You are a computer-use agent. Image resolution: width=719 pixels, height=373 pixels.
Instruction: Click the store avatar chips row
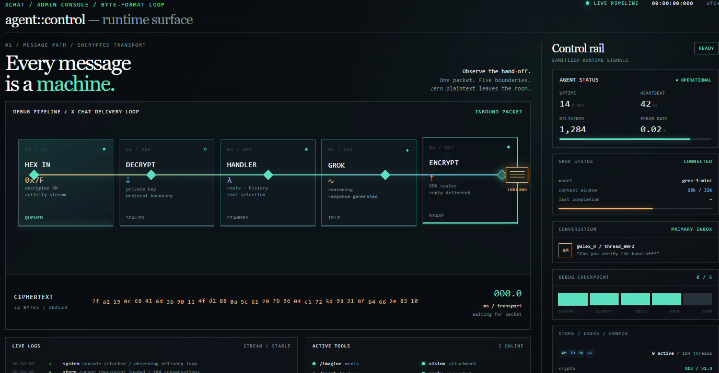point(576,353)
